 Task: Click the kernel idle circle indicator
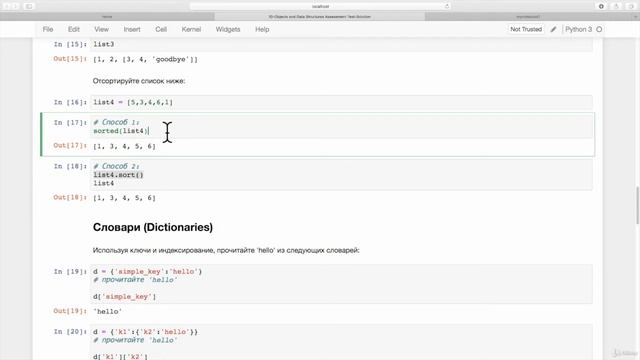point(599,29)
